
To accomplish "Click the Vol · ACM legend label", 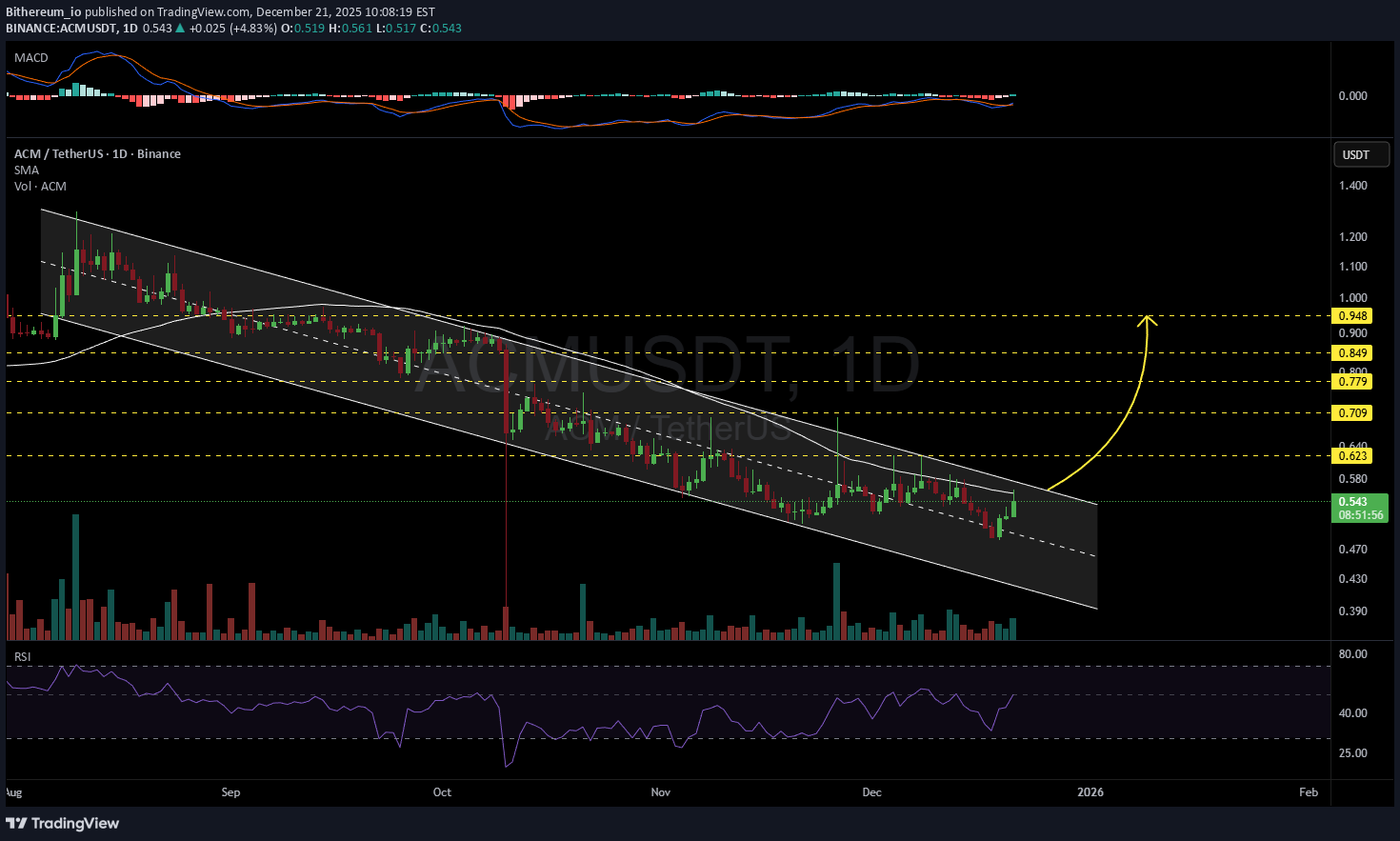I will point(40,187).
